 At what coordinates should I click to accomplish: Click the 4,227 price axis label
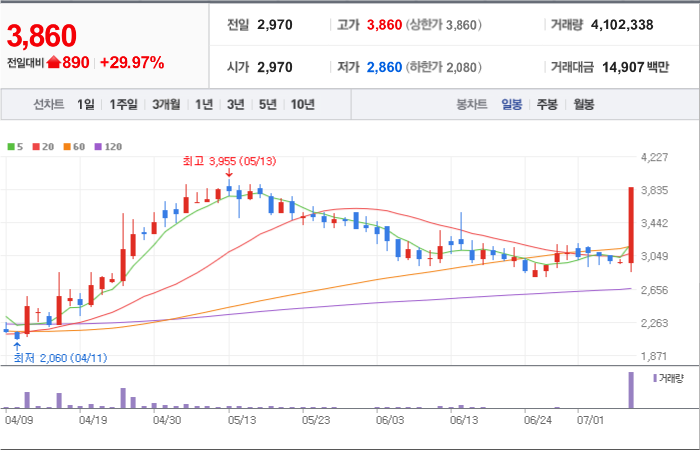tap(654, 158)
